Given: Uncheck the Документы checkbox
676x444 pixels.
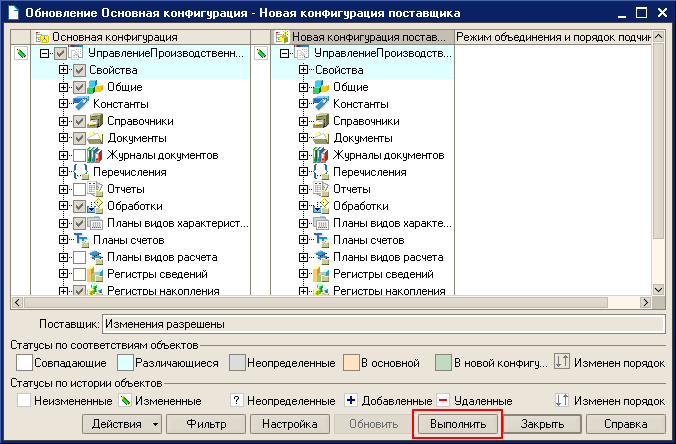Looking at the screenshot, I should tap(79, 138).
